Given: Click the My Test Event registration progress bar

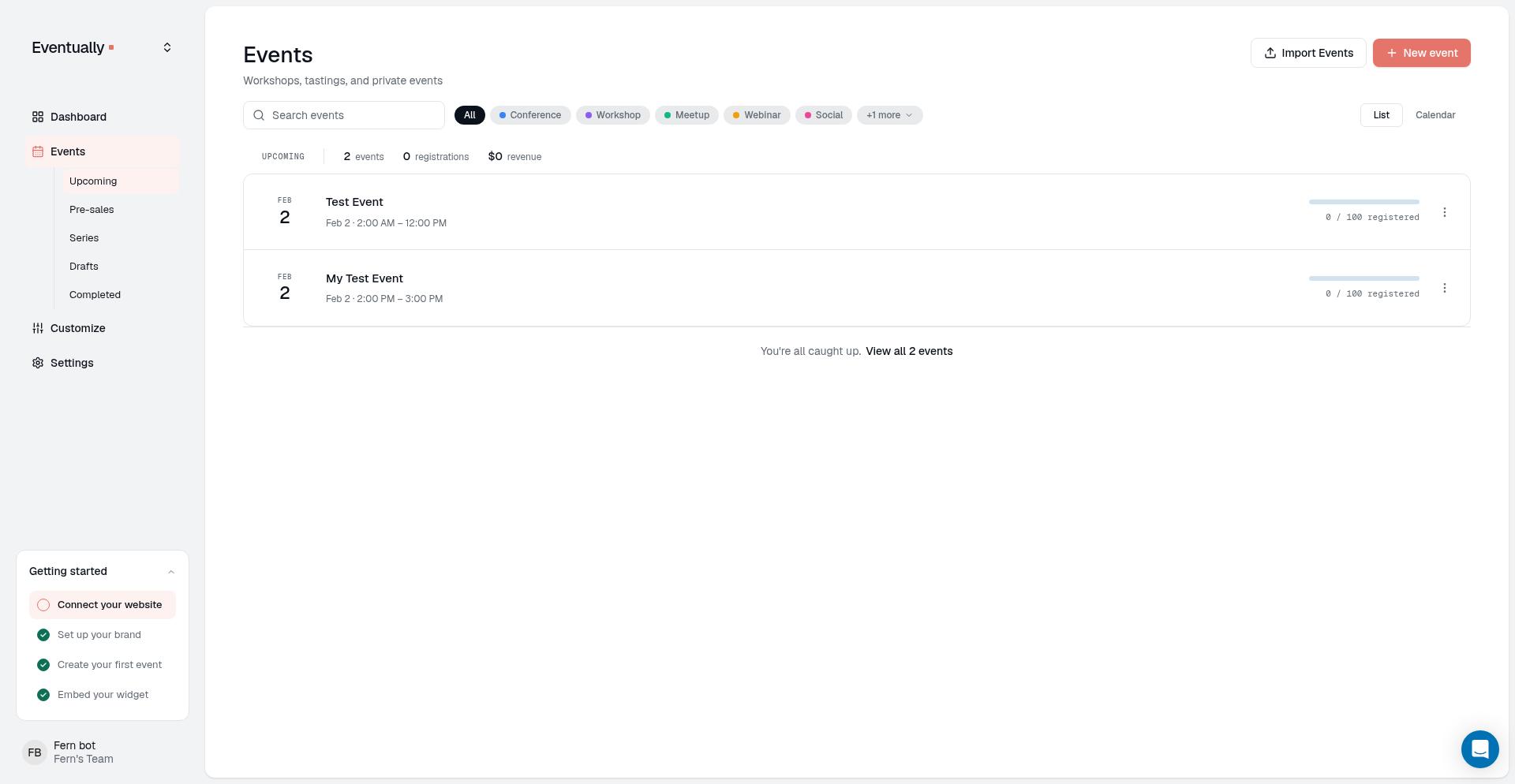Looking at the screenshot, I should (1363, 278).
